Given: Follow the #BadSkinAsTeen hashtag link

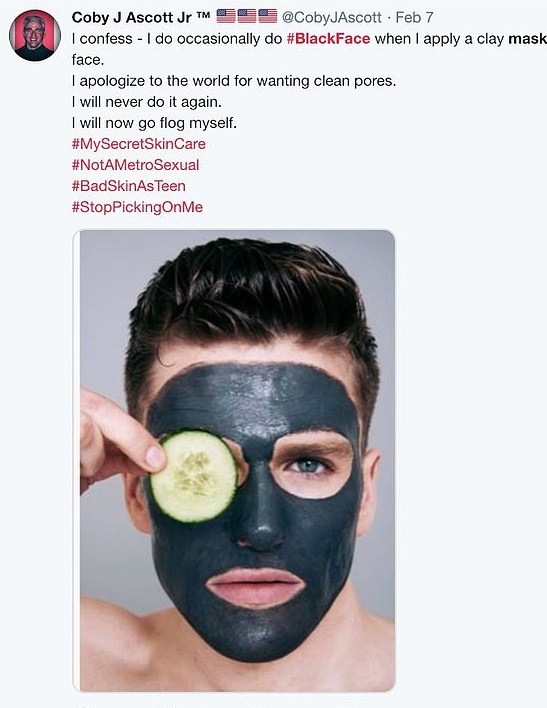Looking at the screenshot, I should [x=129, y=186].
